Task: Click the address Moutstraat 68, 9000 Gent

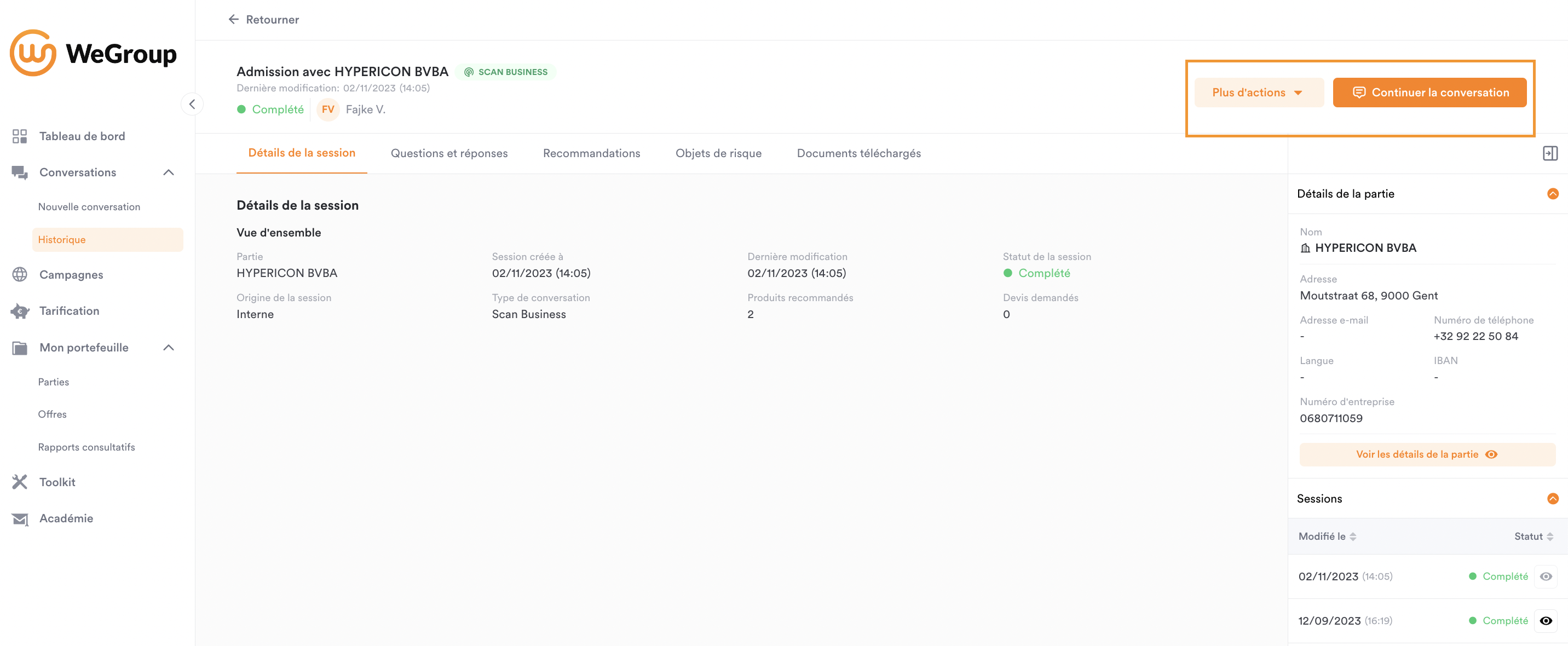Action: [1368, 296]
